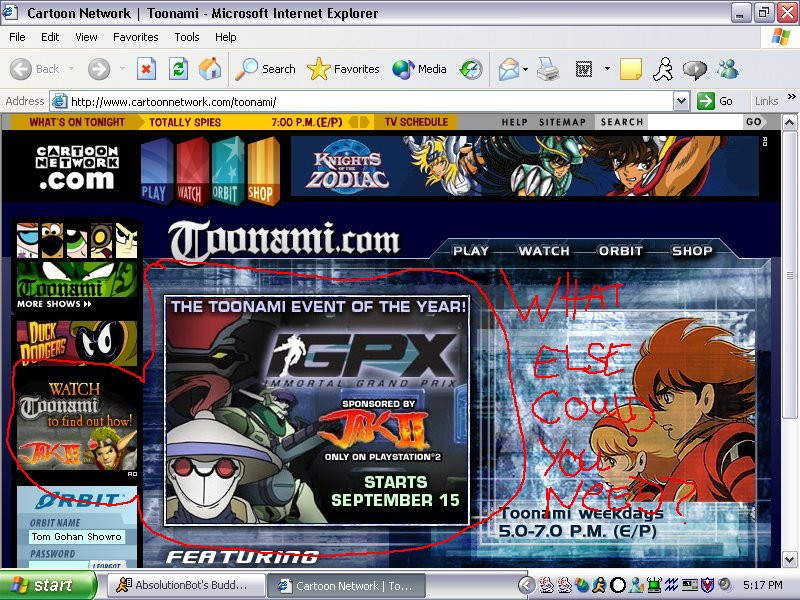The image size is (800, 600).
Task: Click the GPX Immortal Grand Prix banner
Action: click(316, 410)
